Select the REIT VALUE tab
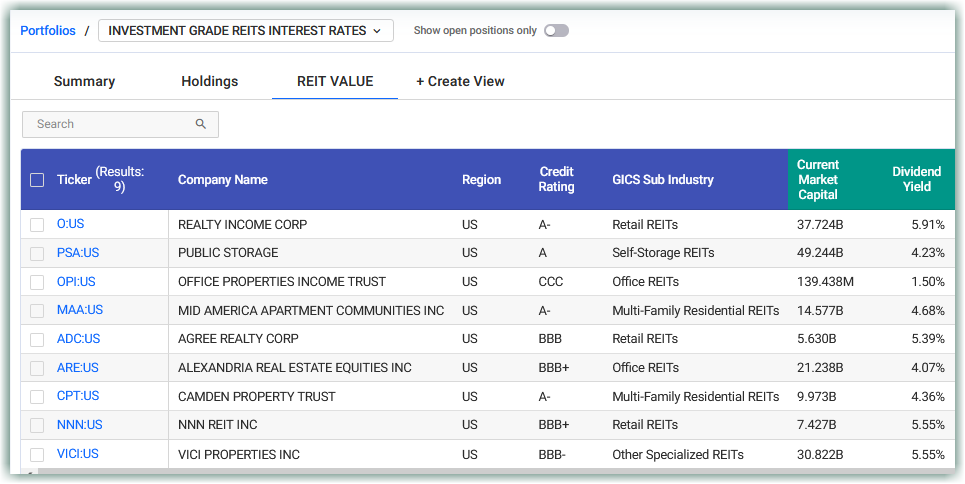The height and width of the screenshot is (484, 965). [335, 81]
